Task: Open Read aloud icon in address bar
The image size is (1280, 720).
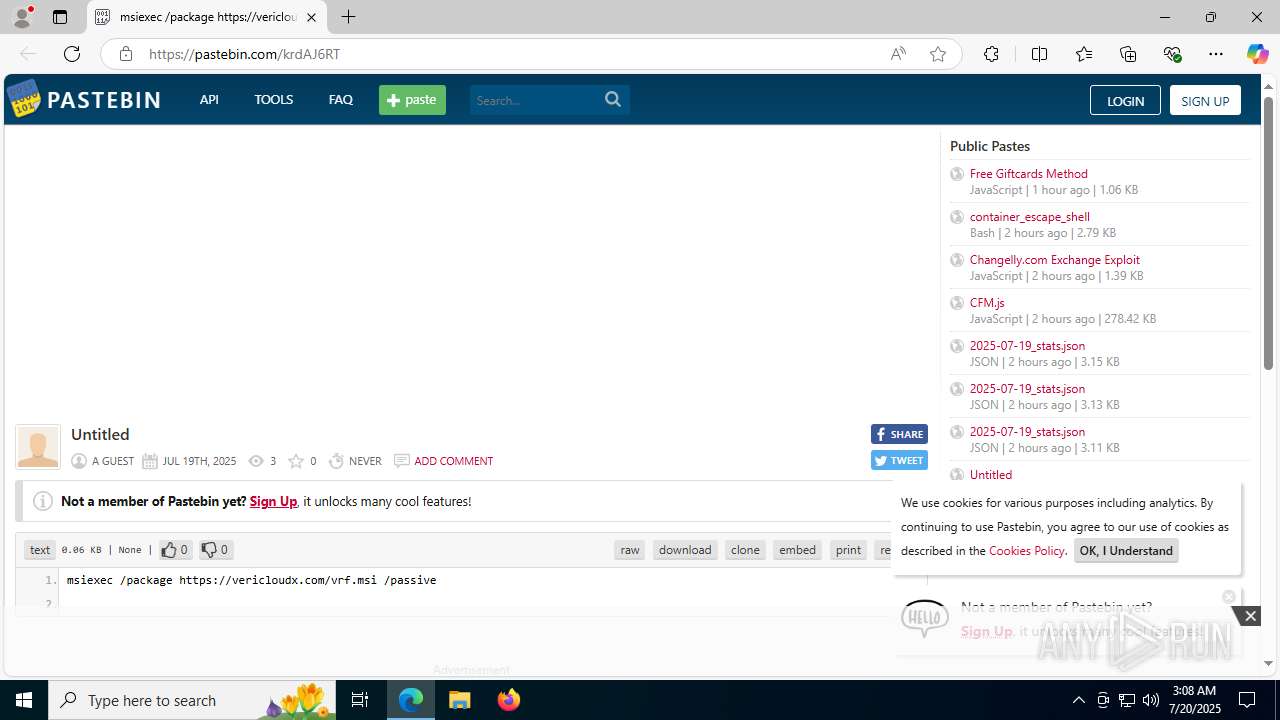Action: (898, 54)
